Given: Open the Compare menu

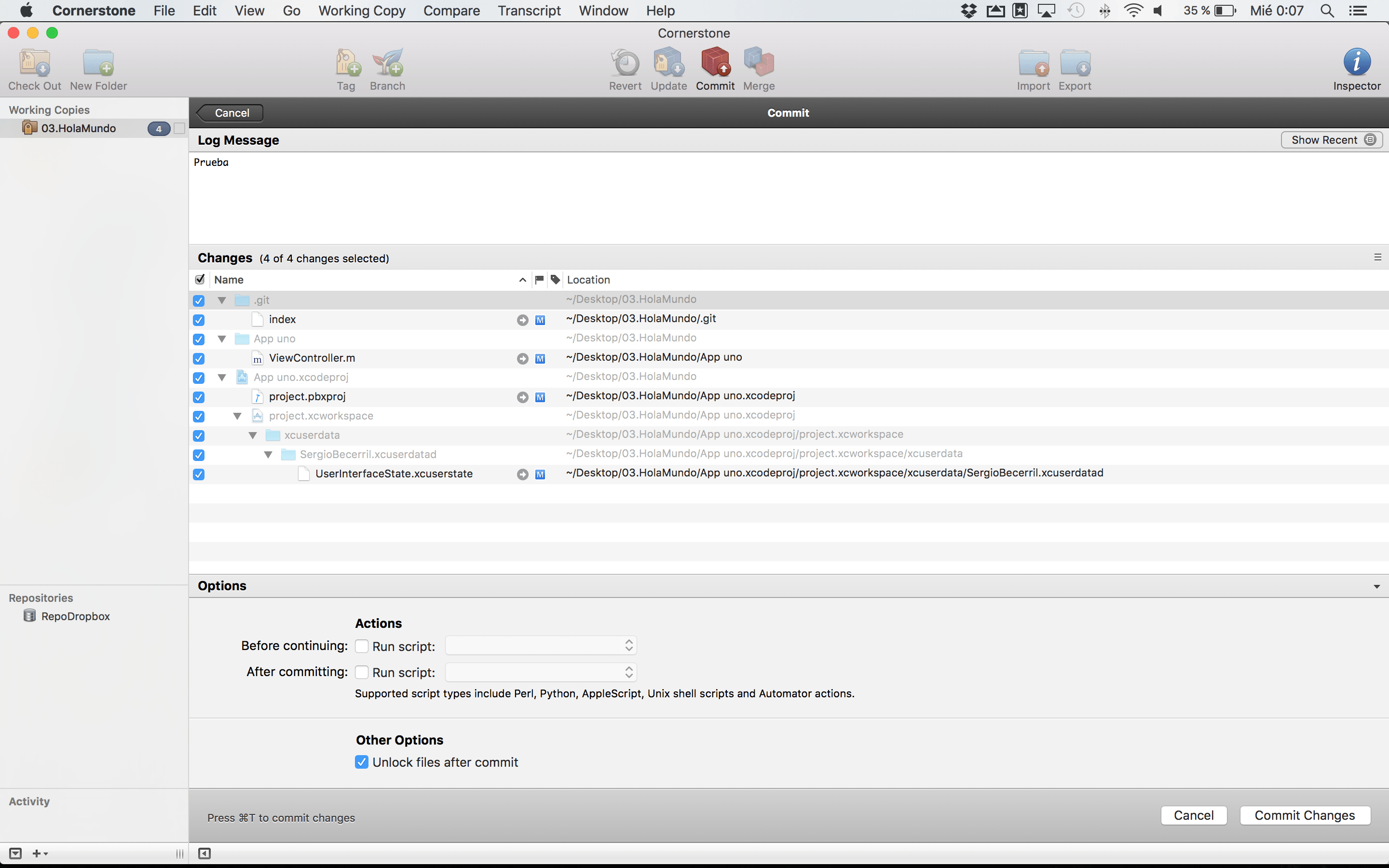Looking at the screenshot, I should tap(452, 10).
